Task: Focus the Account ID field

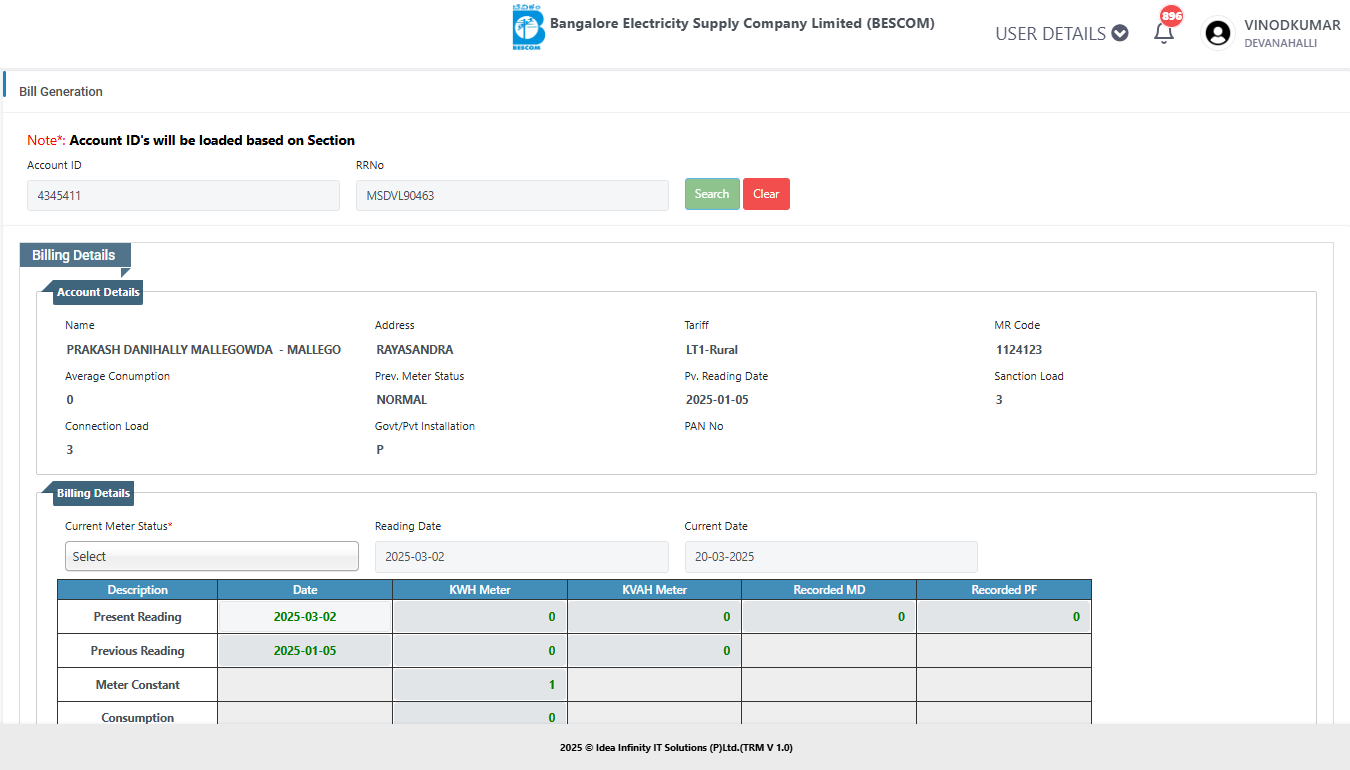Action: [x=183, y=195]
